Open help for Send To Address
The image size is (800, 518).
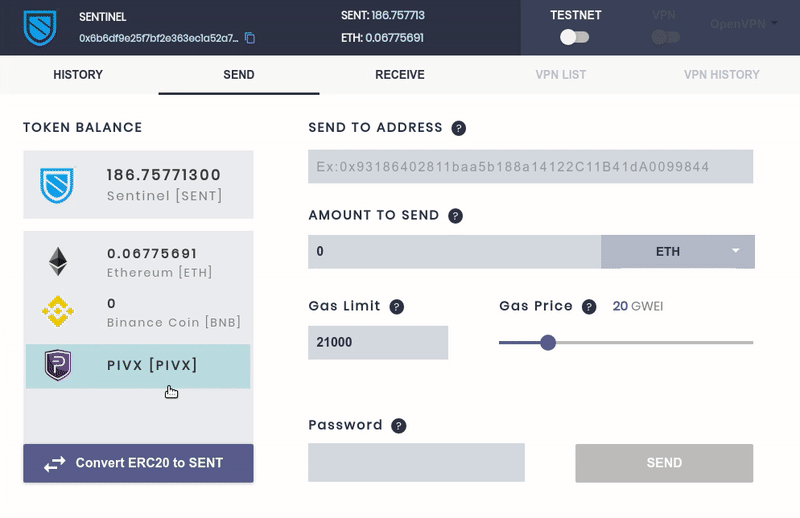(459, 128)
